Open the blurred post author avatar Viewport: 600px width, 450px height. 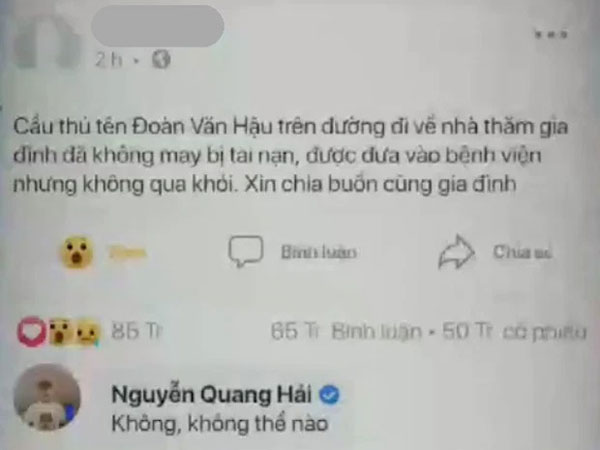[x=46, y=42]
